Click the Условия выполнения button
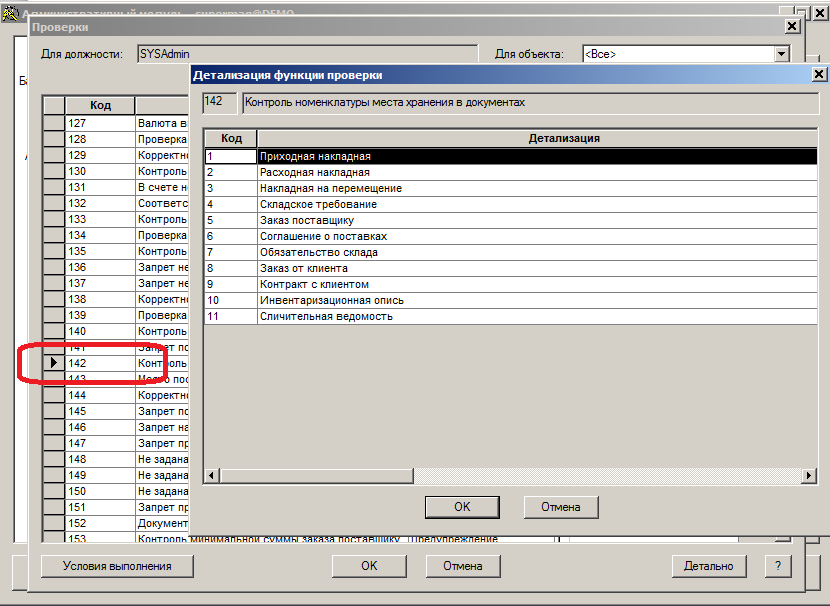Screen dimensions: 830x606 pyautogui.click(x=117, y=566)
